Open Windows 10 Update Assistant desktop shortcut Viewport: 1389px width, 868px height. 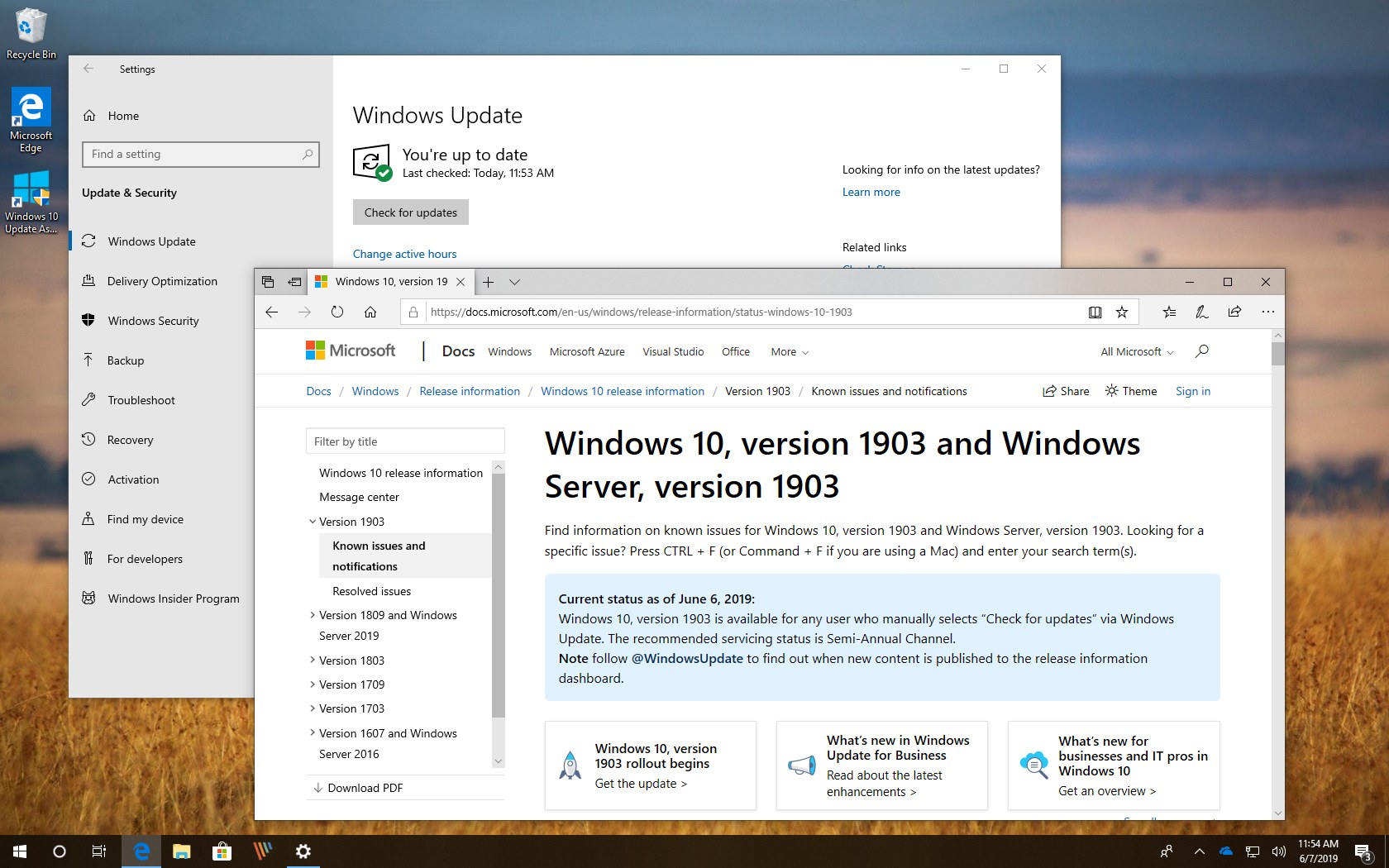coord(31,203)
